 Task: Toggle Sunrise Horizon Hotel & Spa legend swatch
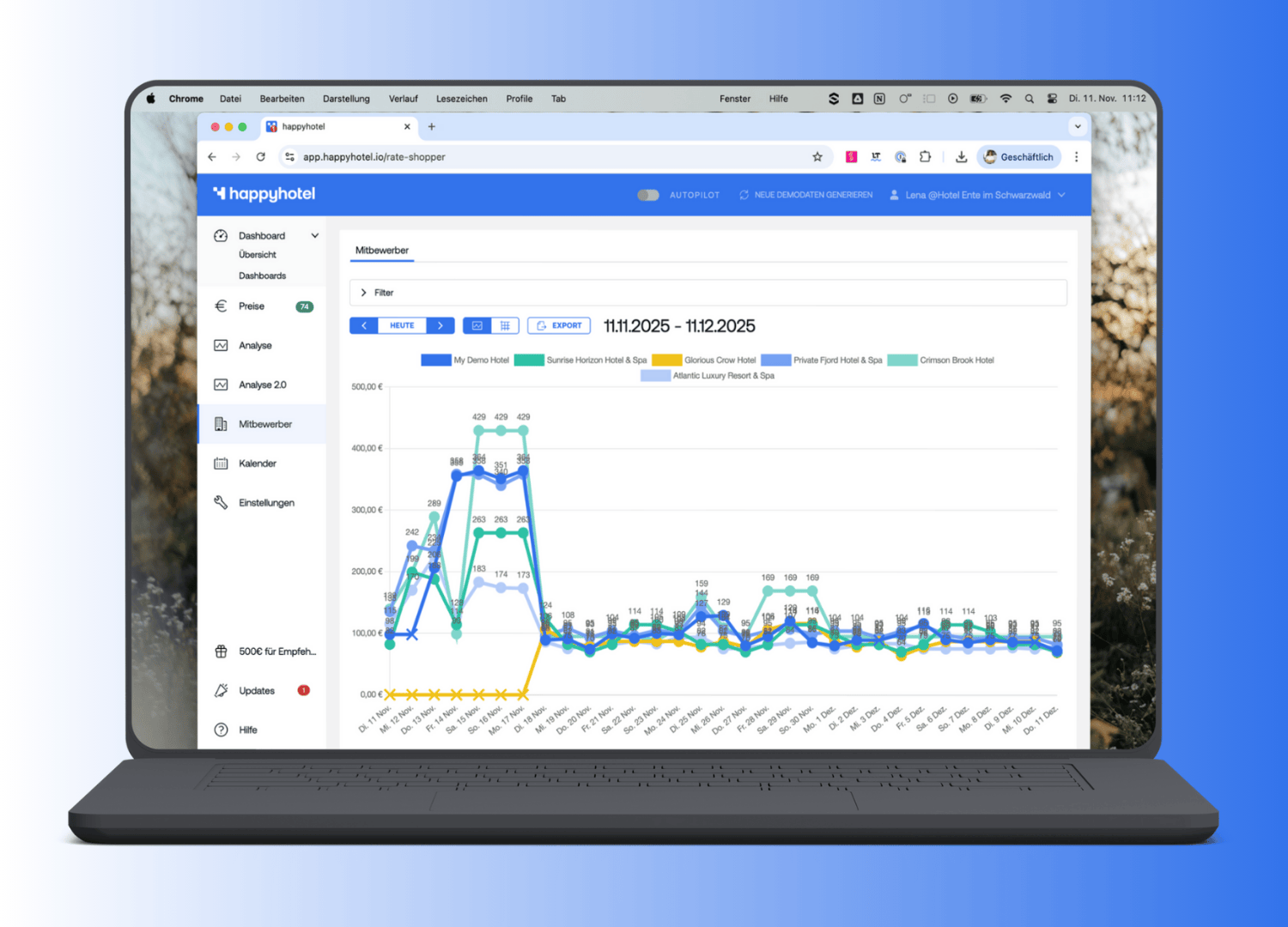click(529, 360)
